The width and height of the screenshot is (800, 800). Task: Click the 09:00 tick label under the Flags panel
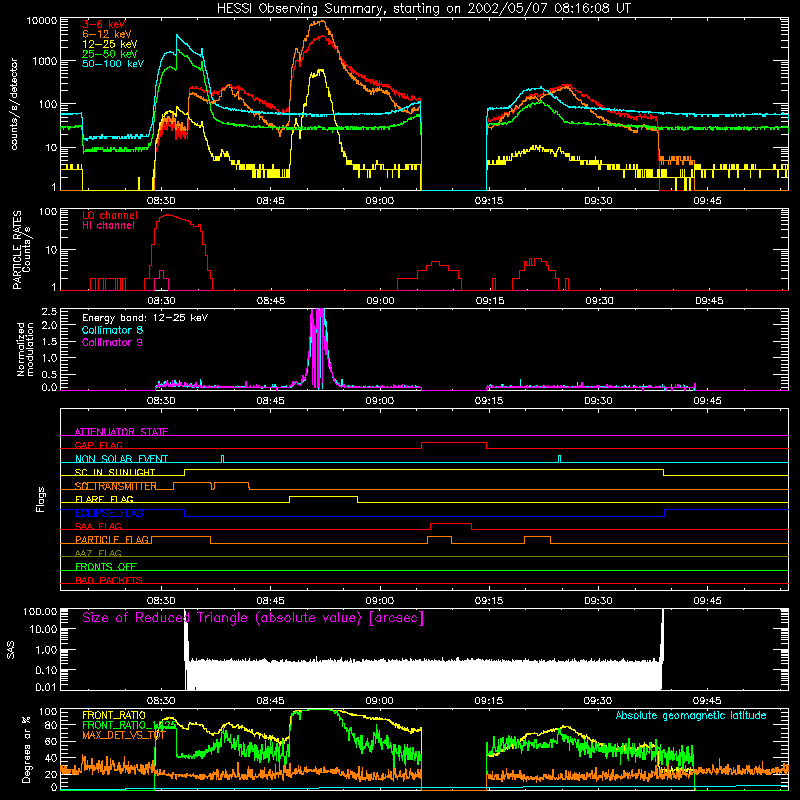(x=380, y=601)
